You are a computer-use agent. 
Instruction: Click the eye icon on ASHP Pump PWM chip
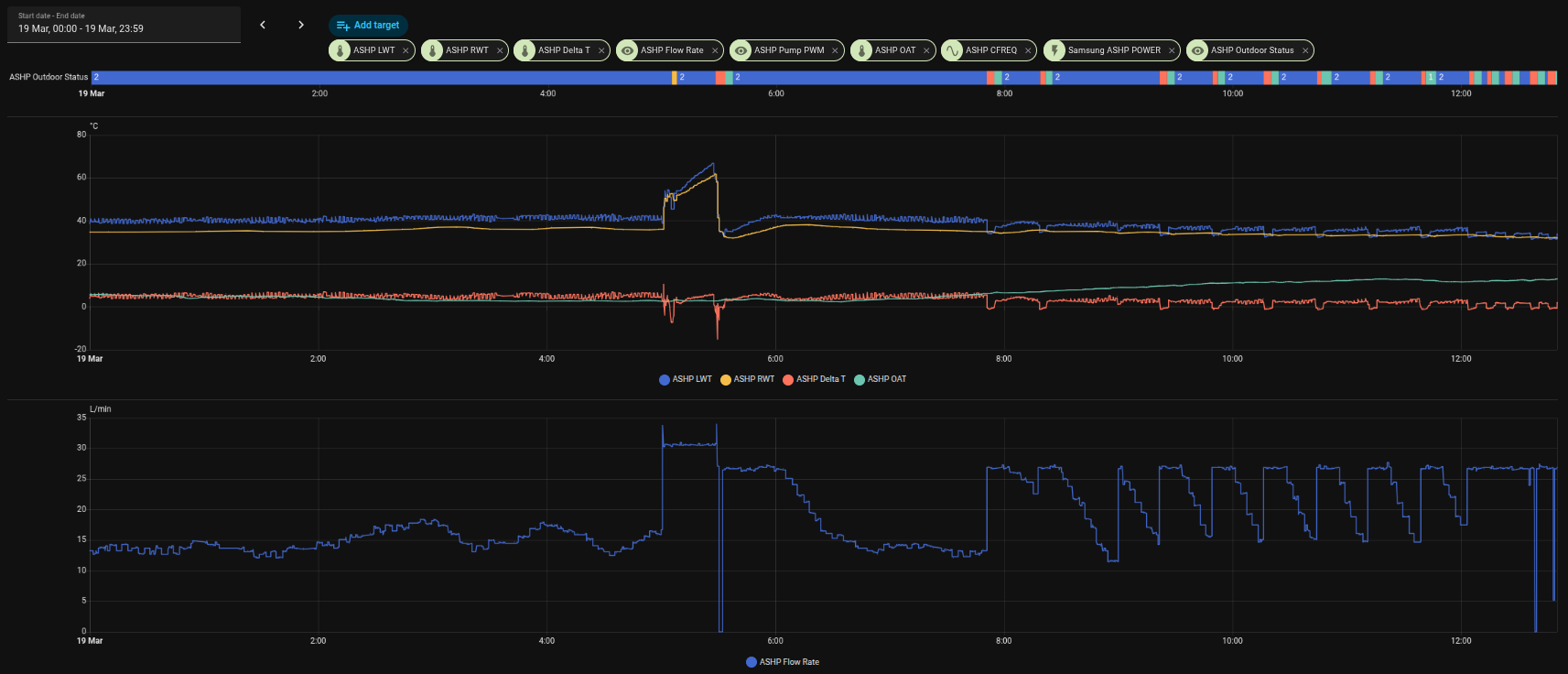[x=741, y=50]
